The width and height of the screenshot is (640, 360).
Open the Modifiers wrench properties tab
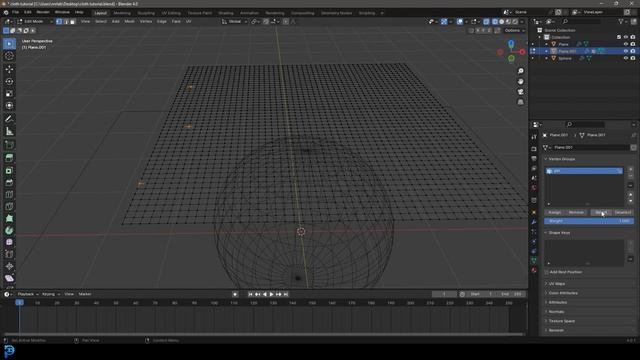click(x=534, y=222)
